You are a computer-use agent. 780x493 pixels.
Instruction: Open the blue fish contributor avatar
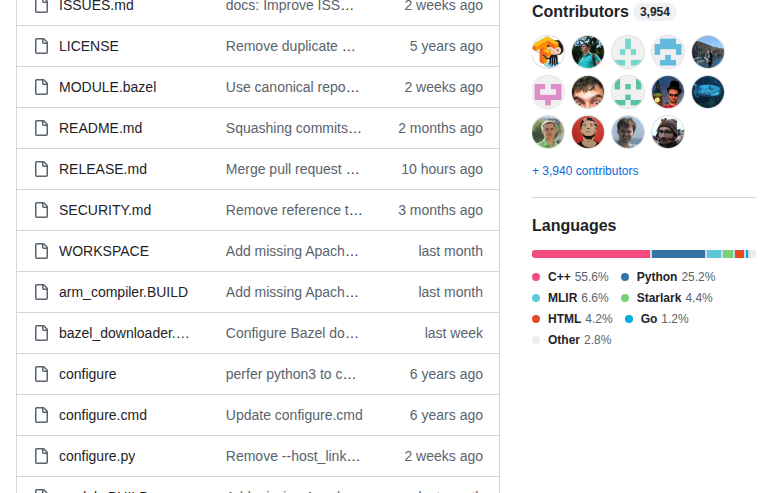(708, 92)
